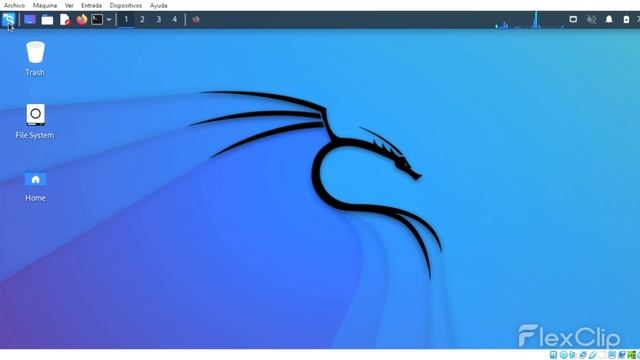The image size is (640, 360).
Task: Click the VirtualBox network status icon
Action: click(582, 355)
